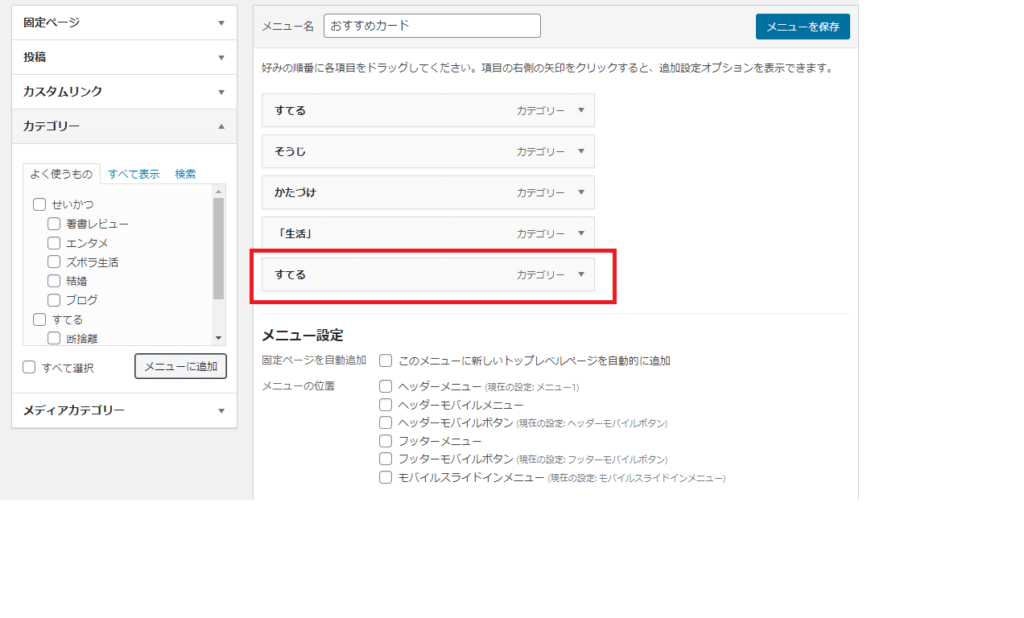Check the ヘッダーメニュー location checkbox
Screen dimensions: 1024x618
coord(385,386)
